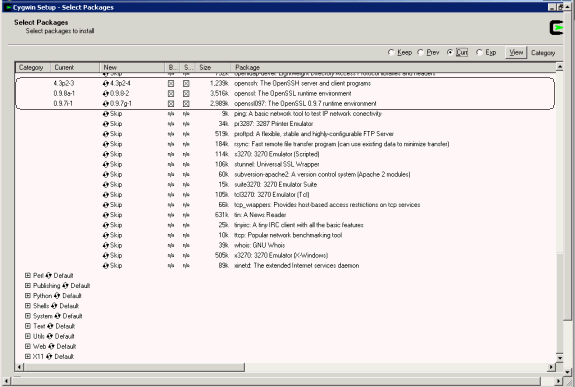Toggle binary checkbox for openssl097
Viewport: 575px width, 387px height.
(x=171, y=104)
